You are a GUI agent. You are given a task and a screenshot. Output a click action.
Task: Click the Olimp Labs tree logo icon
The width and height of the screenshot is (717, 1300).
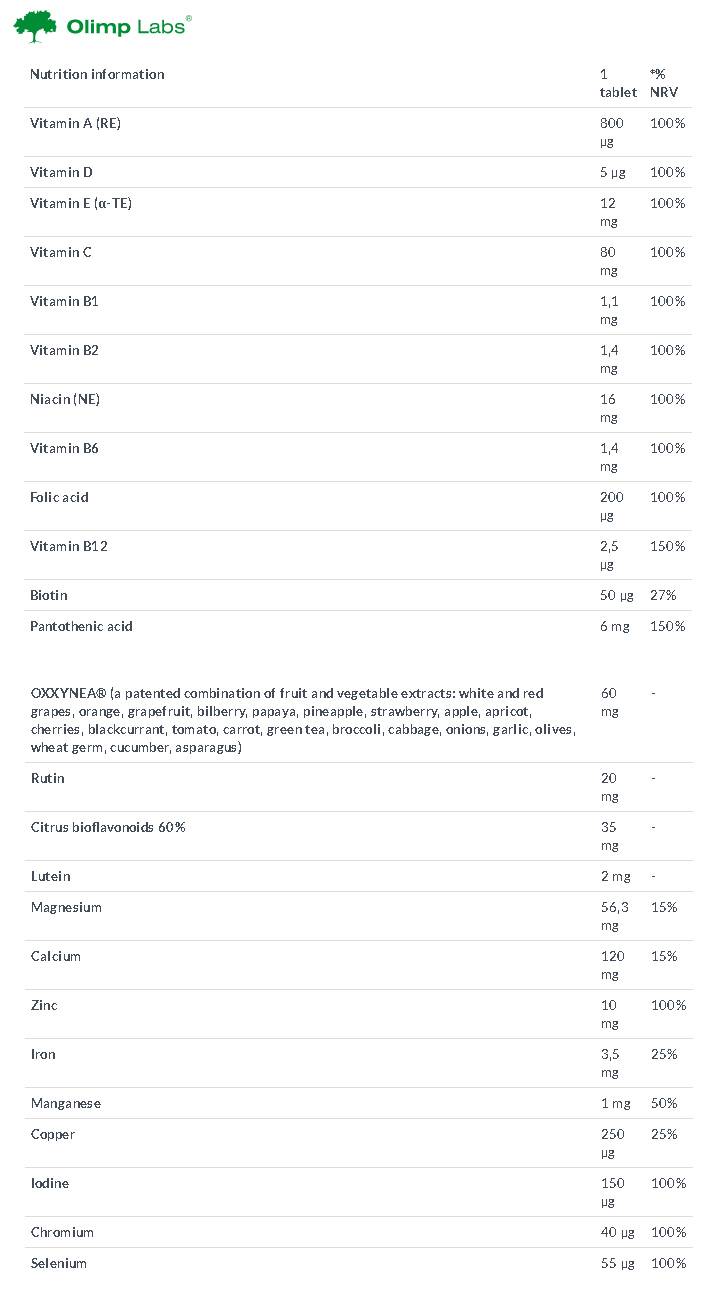pos(36,27)
